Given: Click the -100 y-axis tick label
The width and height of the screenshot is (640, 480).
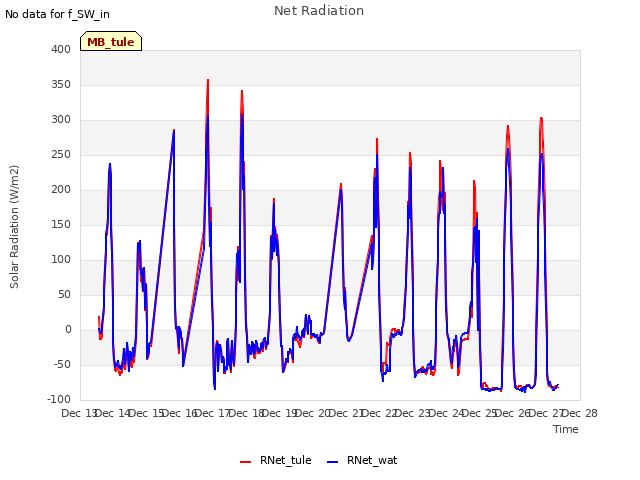Looking at the screenshot, I should [x=59, y=399].
